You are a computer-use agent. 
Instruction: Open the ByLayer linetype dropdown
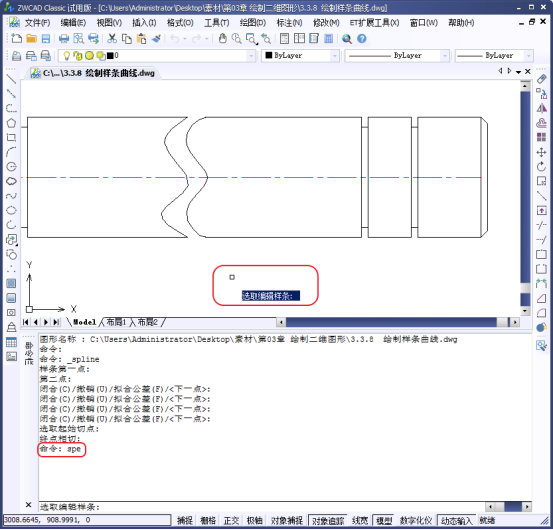coord(445,56)
